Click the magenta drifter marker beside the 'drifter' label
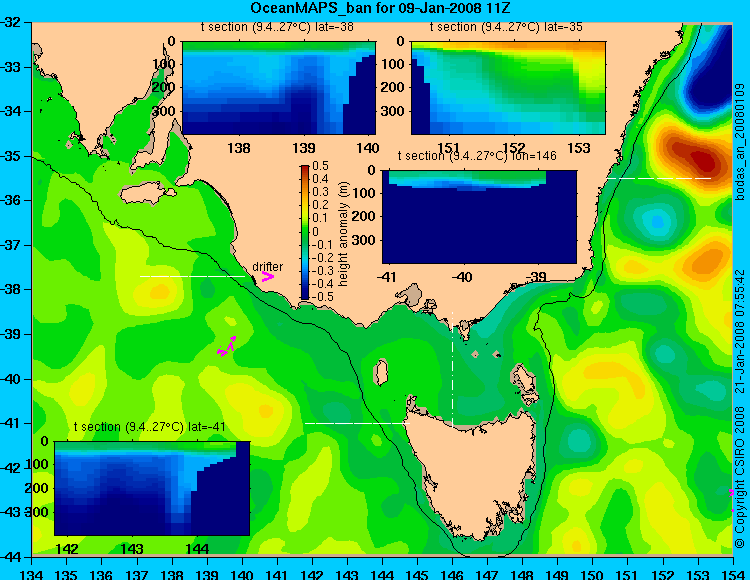 pyautogui.click(x=267, y=276)
